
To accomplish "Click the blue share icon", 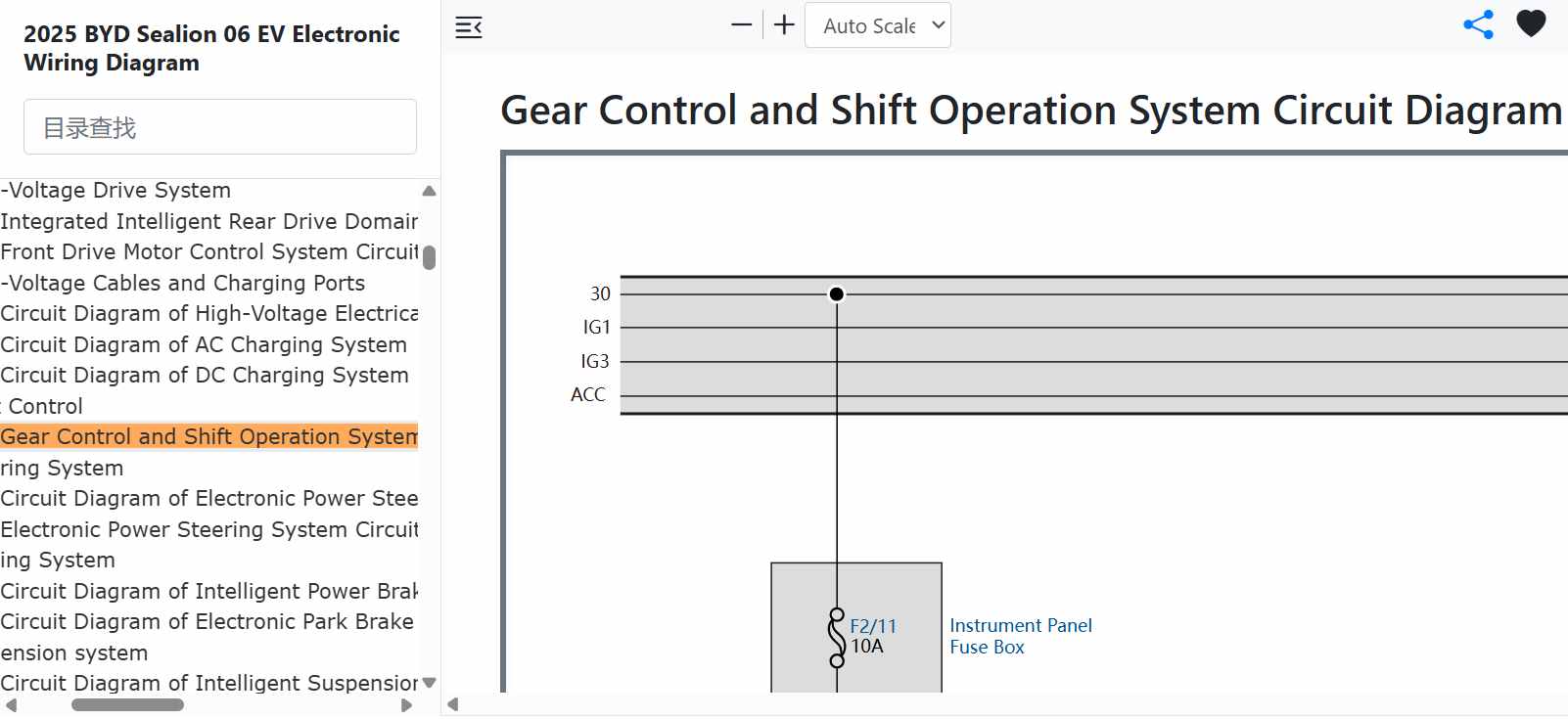I will (x=1479, y=24).
